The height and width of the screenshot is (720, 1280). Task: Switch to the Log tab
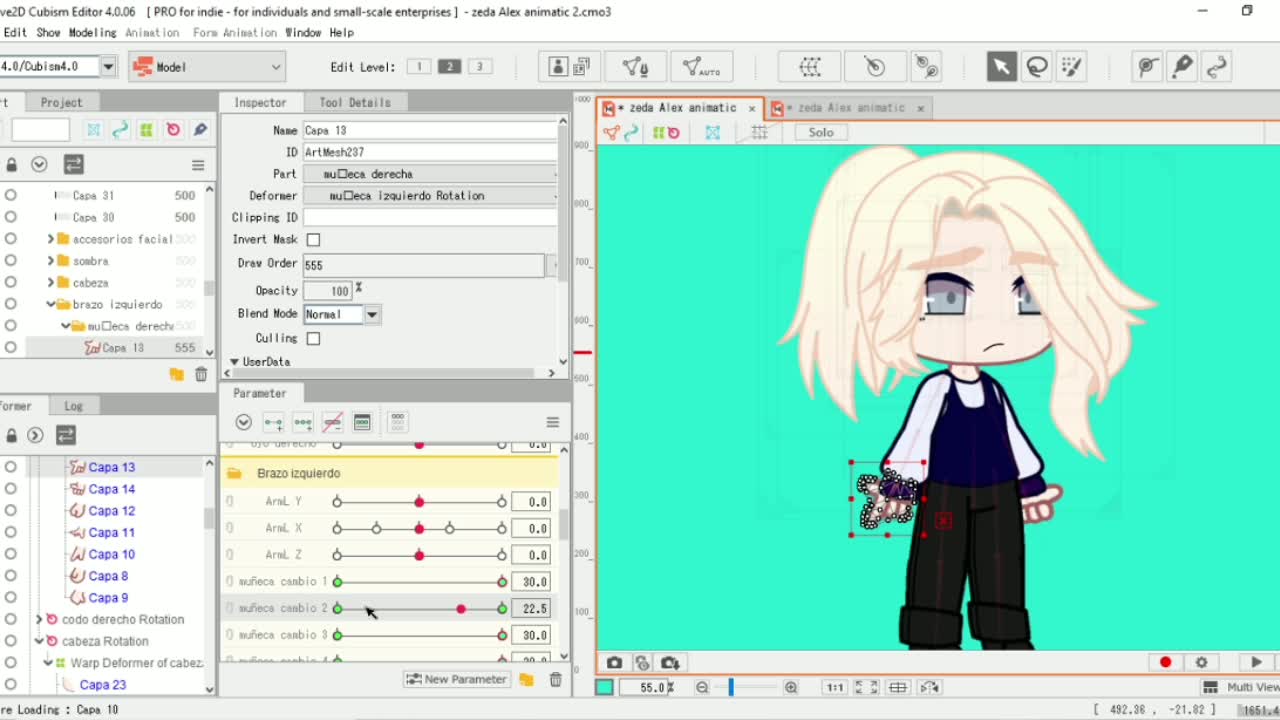[73, 406]
